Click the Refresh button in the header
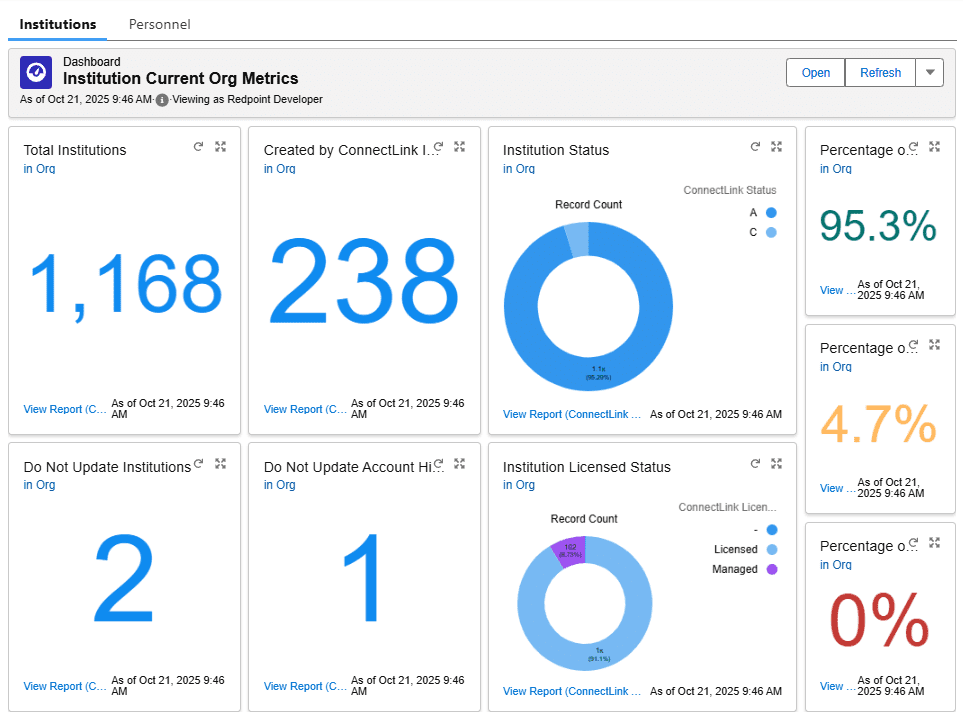963x714 pixels. pos(880,72)
